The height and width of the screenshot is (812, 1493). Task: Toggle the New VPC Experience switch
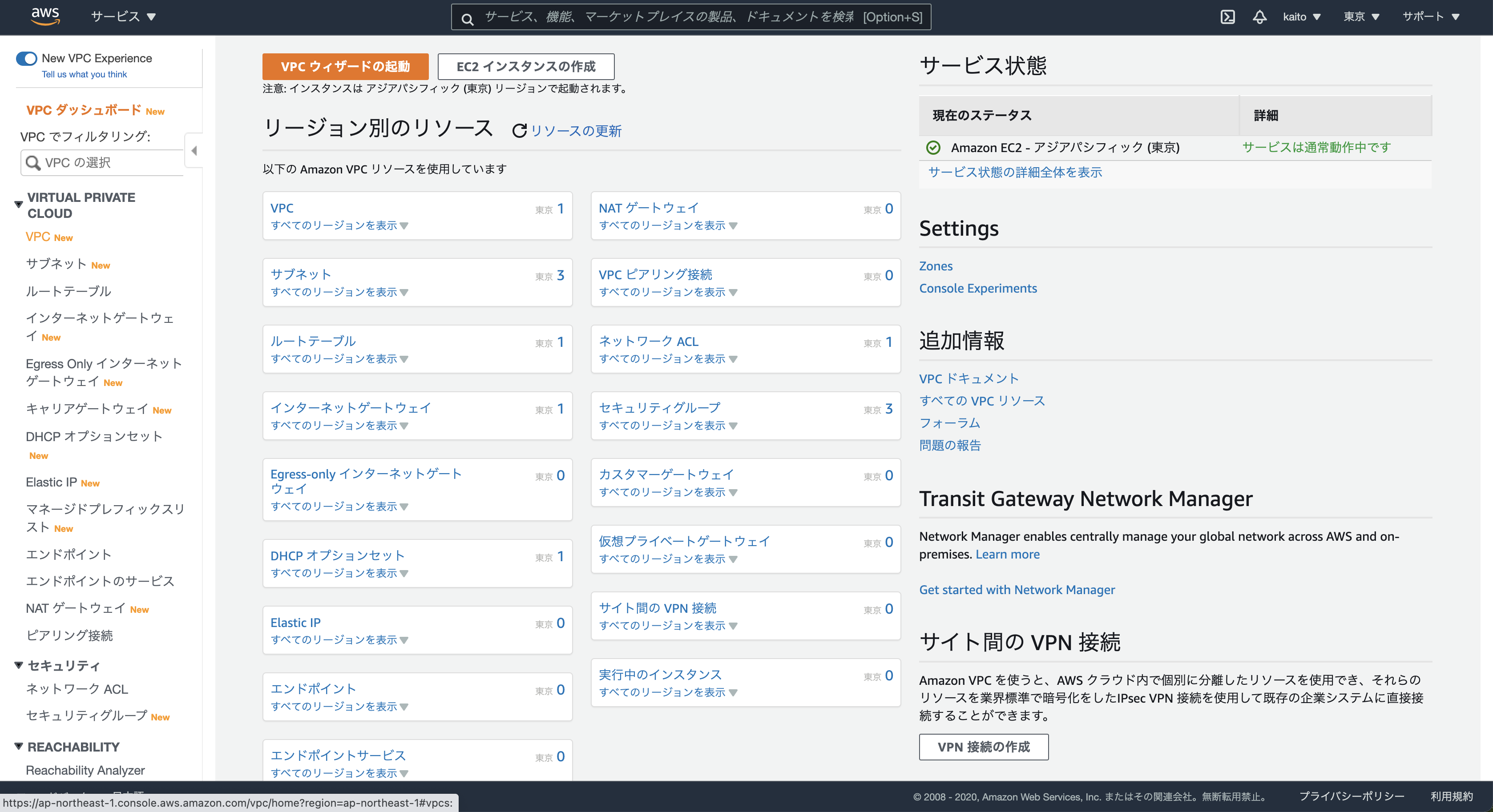(27, 59)
